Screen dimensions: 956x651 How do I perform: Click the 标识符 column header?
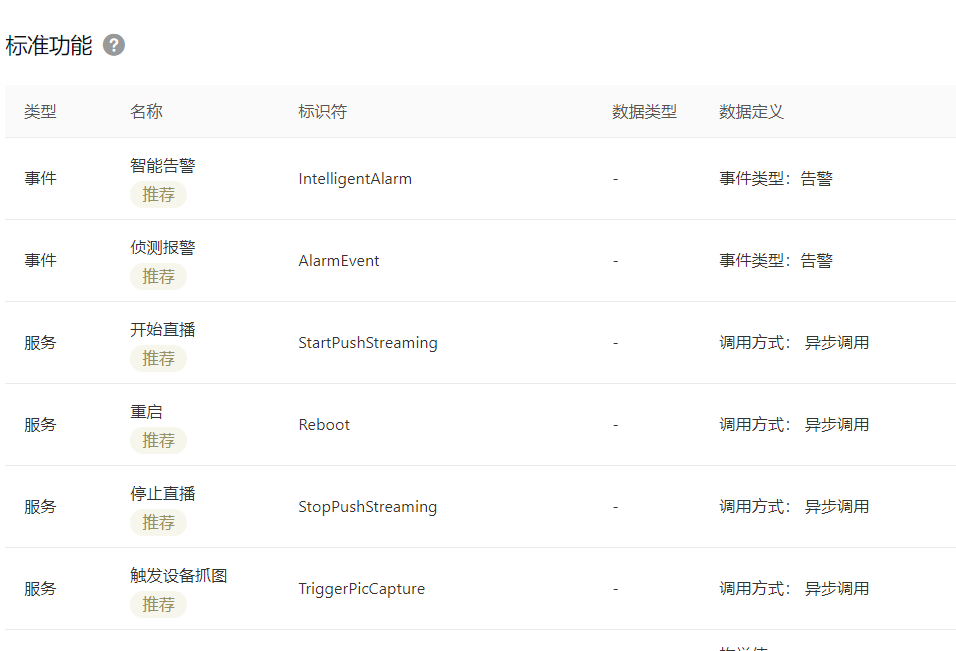(x=323, y=112)
